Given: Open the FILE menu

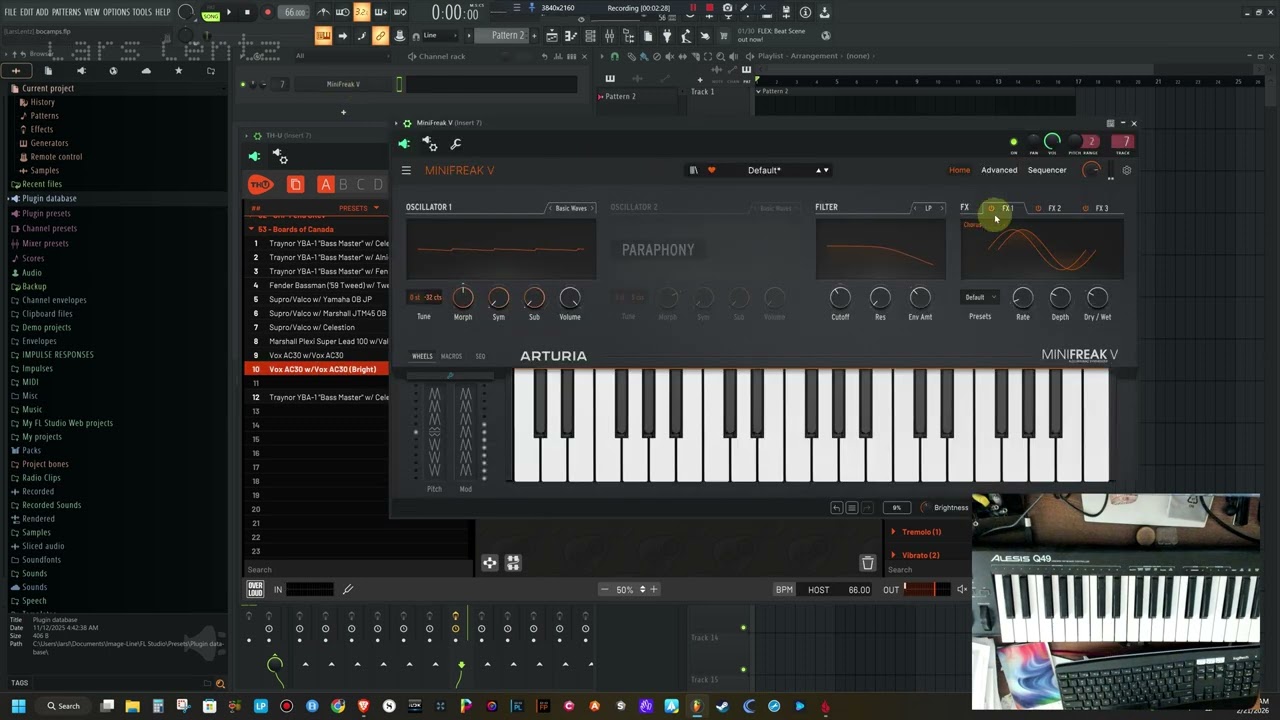Looking at the screenshot, I should [x=10, y=12].
